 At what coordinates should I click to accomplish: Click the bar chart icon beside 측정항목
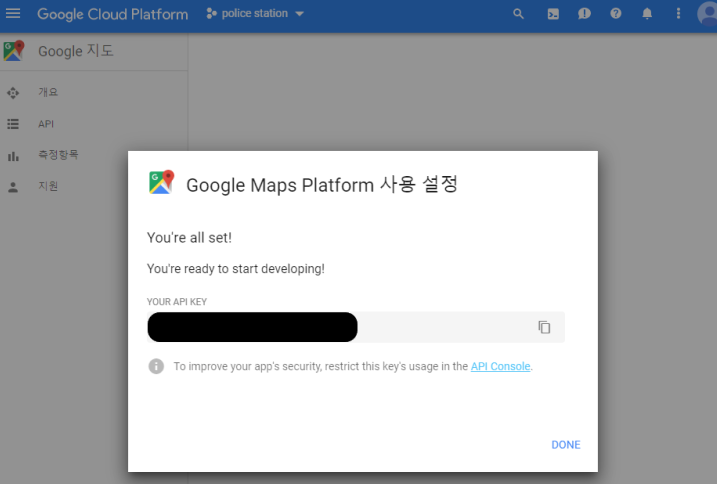coord(13,156)
